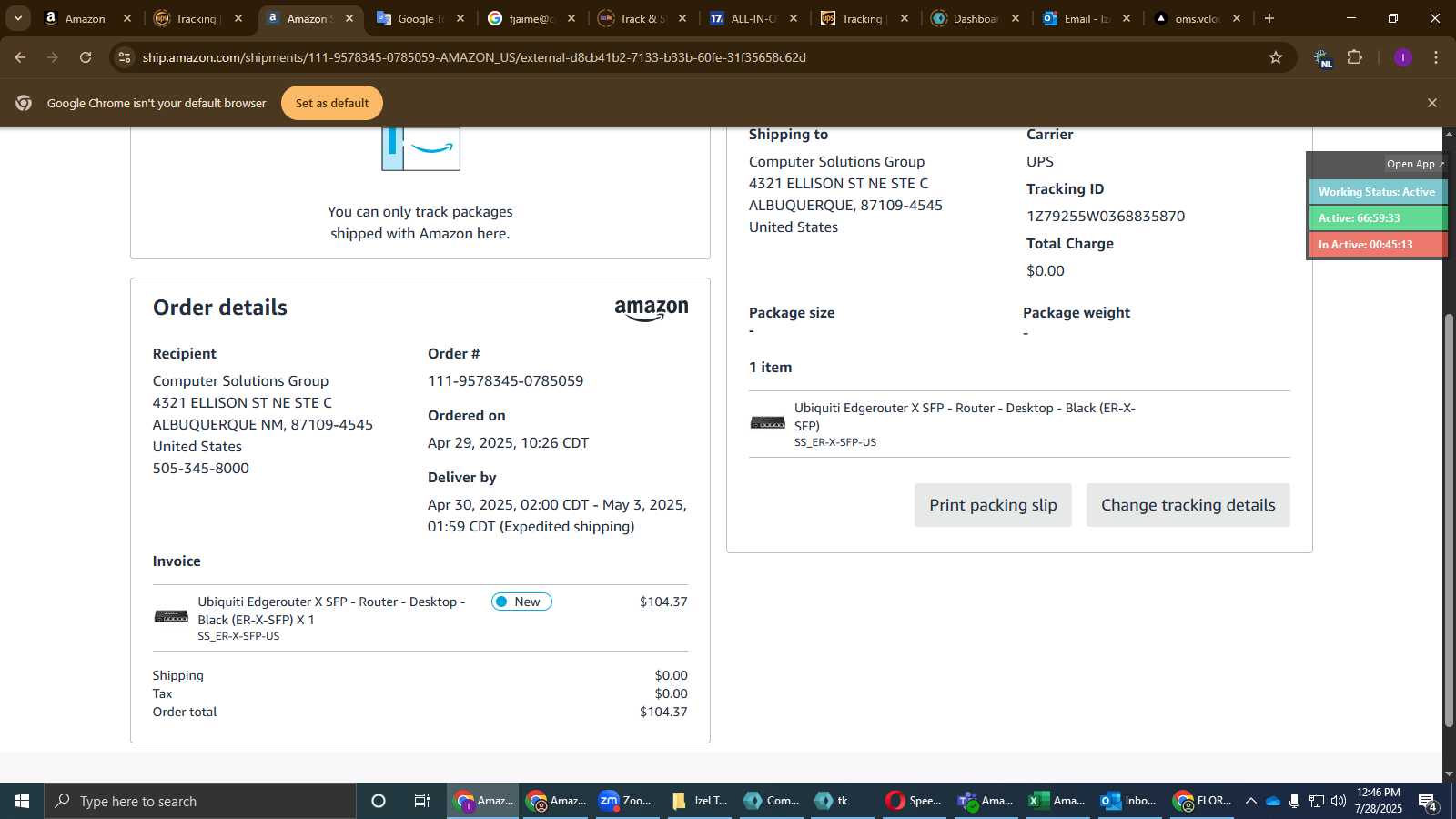This screenshot has width=1456, height=819.
Task: Open the Excel workbook in the taskbar
Action: coord(1057,801)
